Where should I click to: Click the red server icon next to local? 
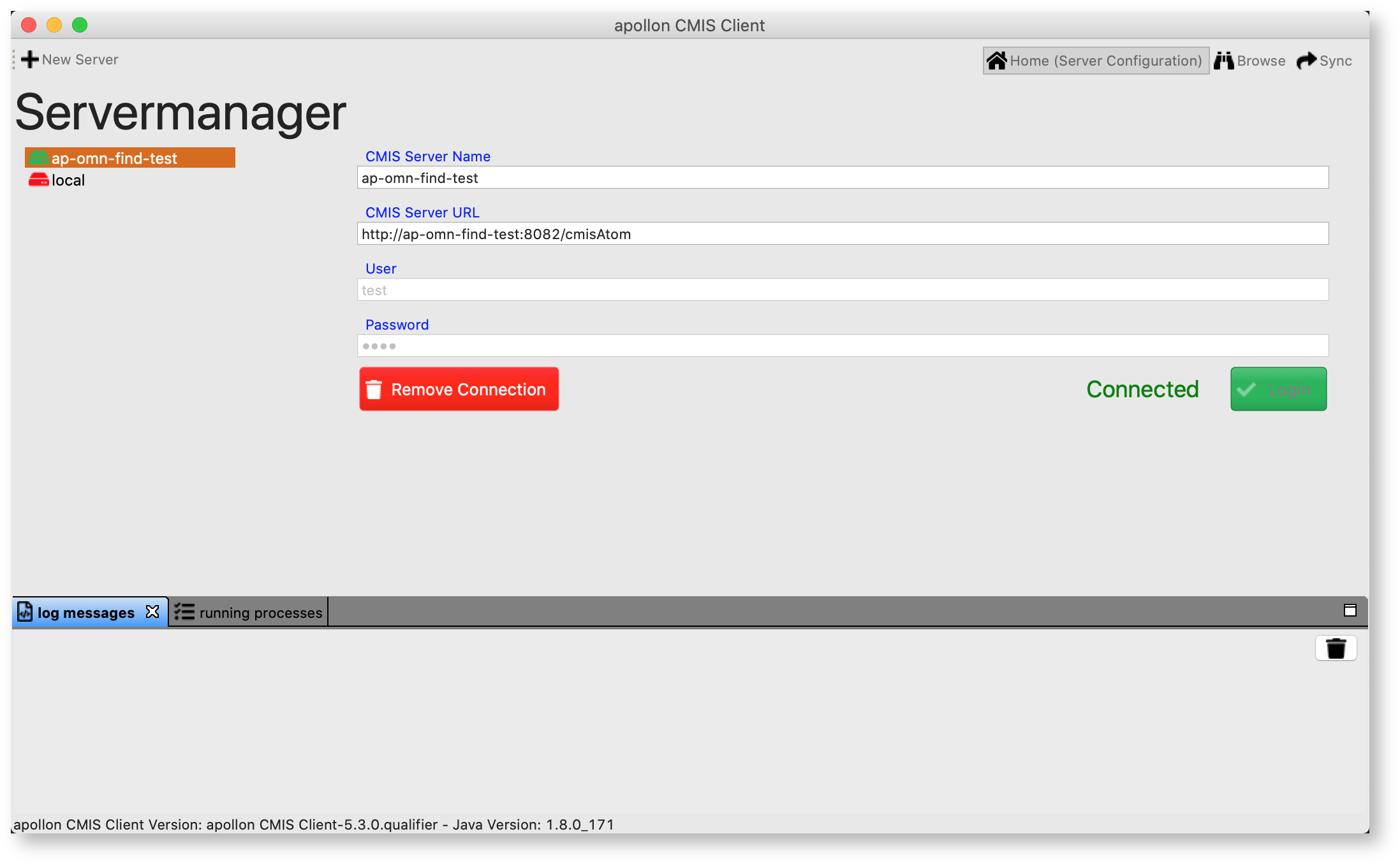(x=38, y=180)
